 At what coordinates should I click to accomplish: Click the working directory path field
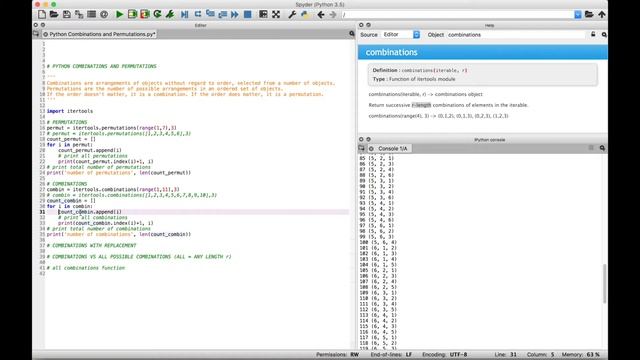pyautogui.click(x=458, y=15)
